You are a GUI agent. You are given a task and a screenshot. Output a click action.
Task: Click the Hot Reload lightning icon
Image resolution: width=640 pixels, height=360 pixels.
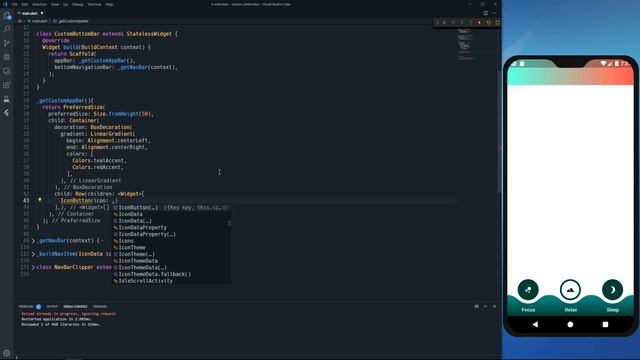click(x=480, y=23)
